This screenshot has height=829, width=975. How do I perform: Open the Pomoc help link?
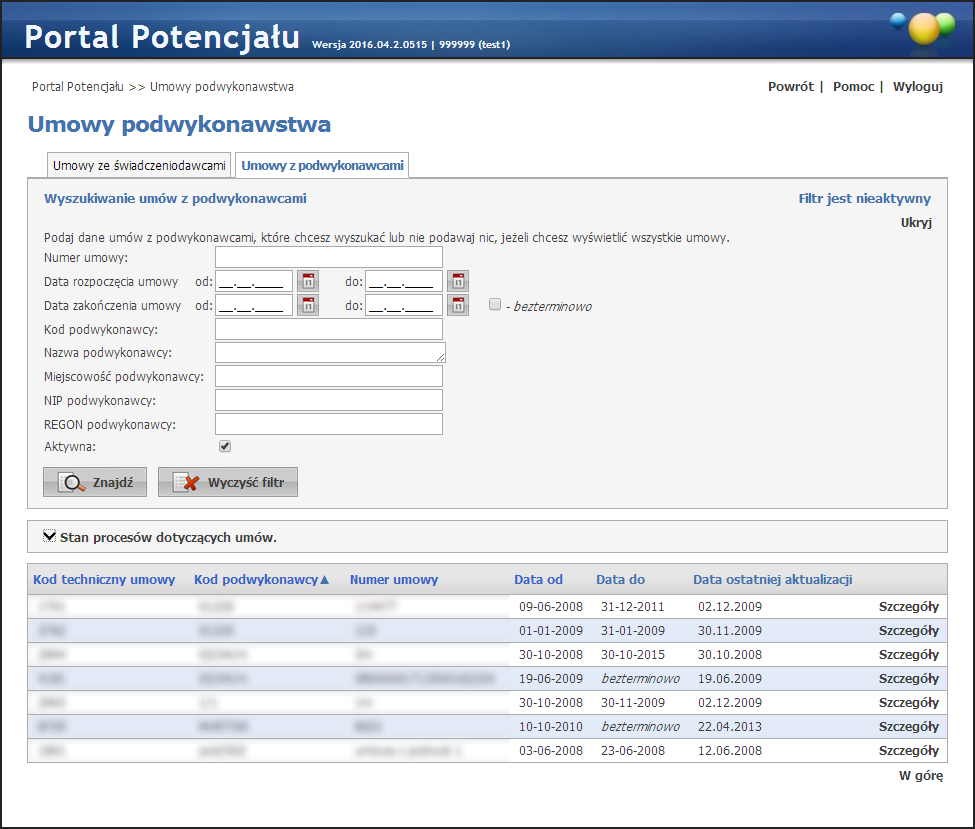point(853,87)
